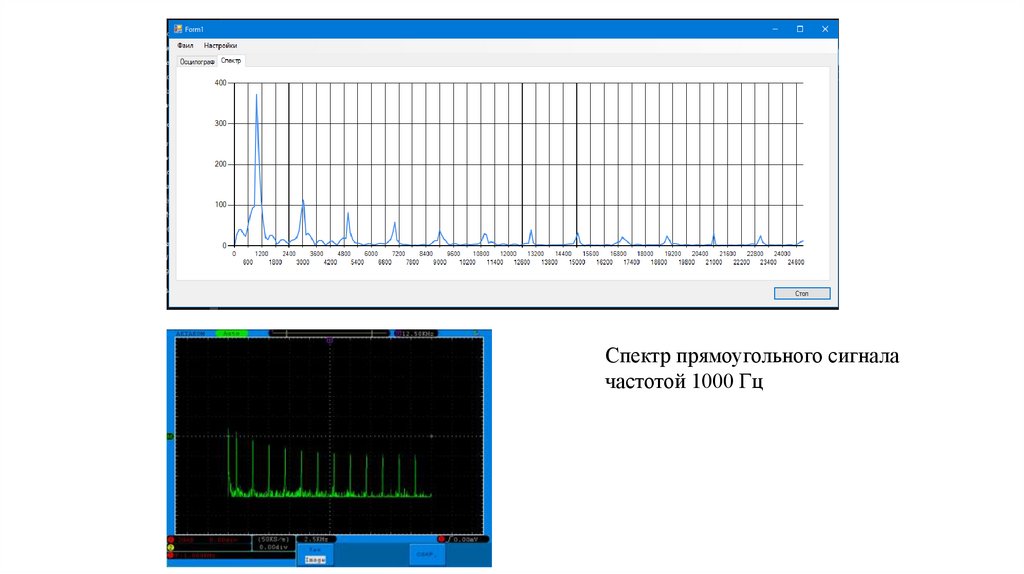Close the Form1 window

[x=825, y=29]
